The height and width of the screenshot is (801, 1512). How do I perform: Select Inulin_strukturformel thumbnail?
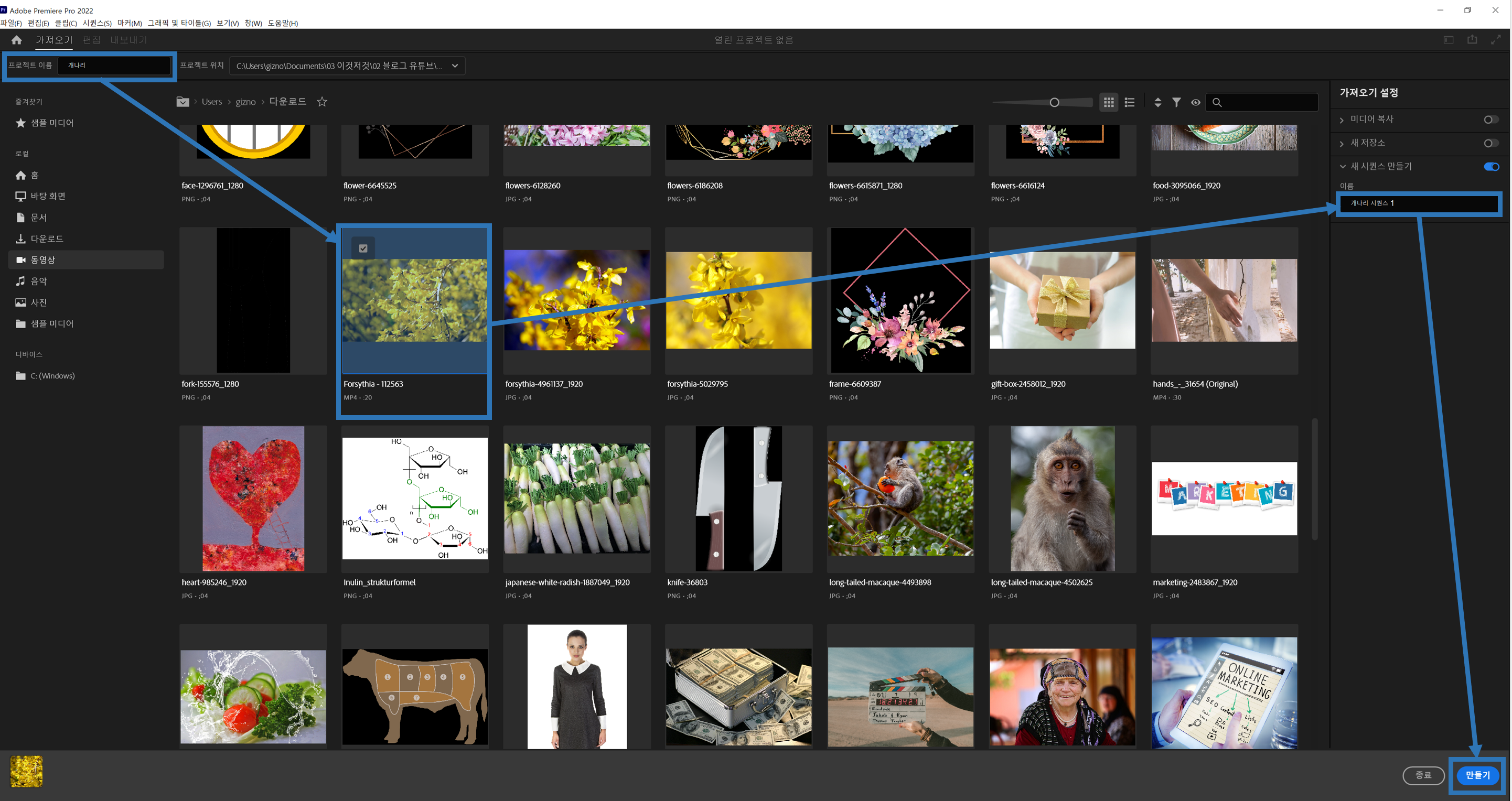[x=415, y=499]
